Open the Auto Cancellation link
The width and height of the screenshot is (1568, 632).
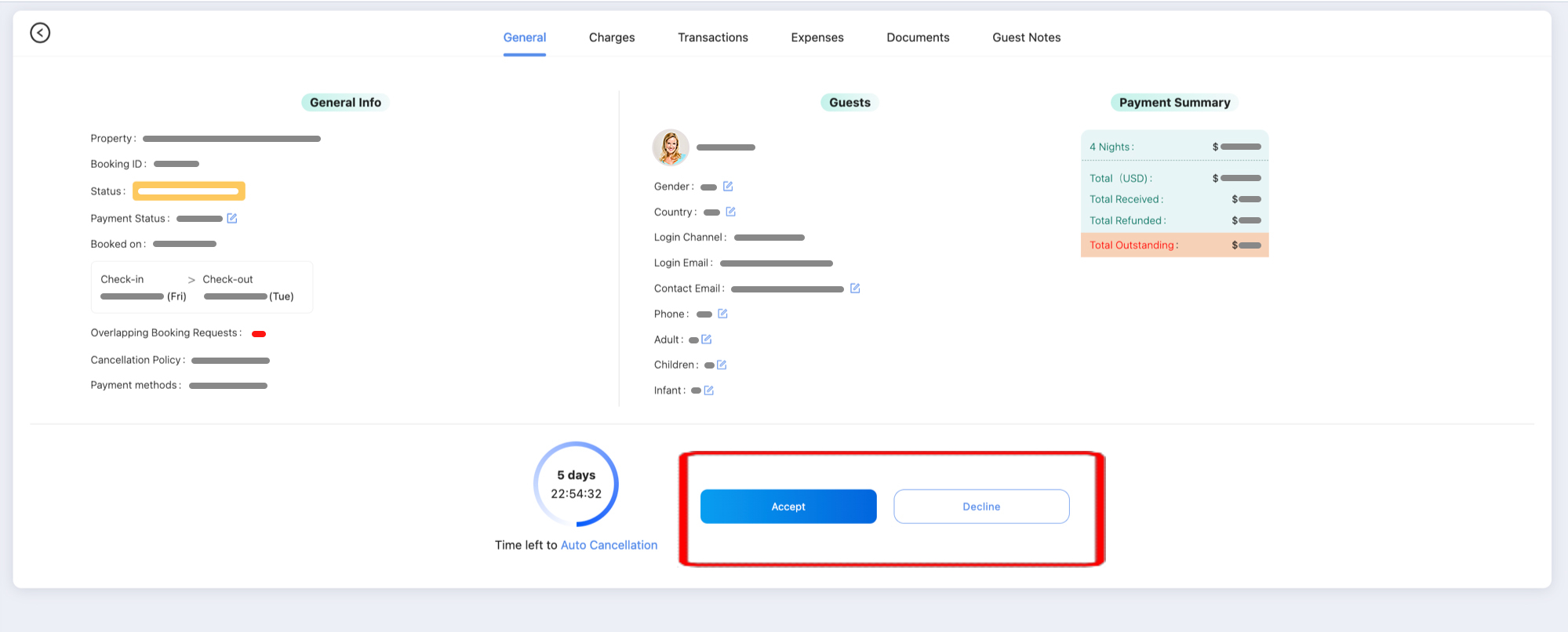click(609, 545)
